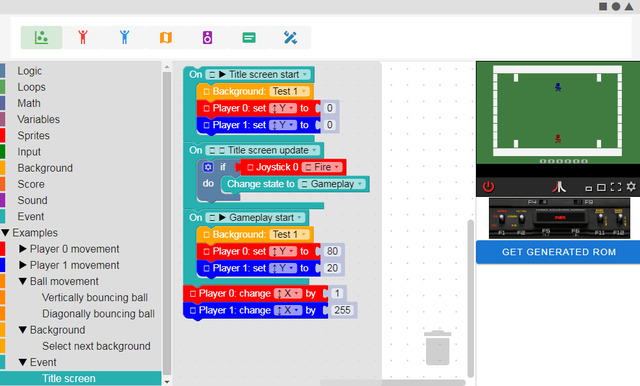Select the green scatter-chart toolbar icon
This screenshot has width=640, height=386.
click(x=41, y=38)
